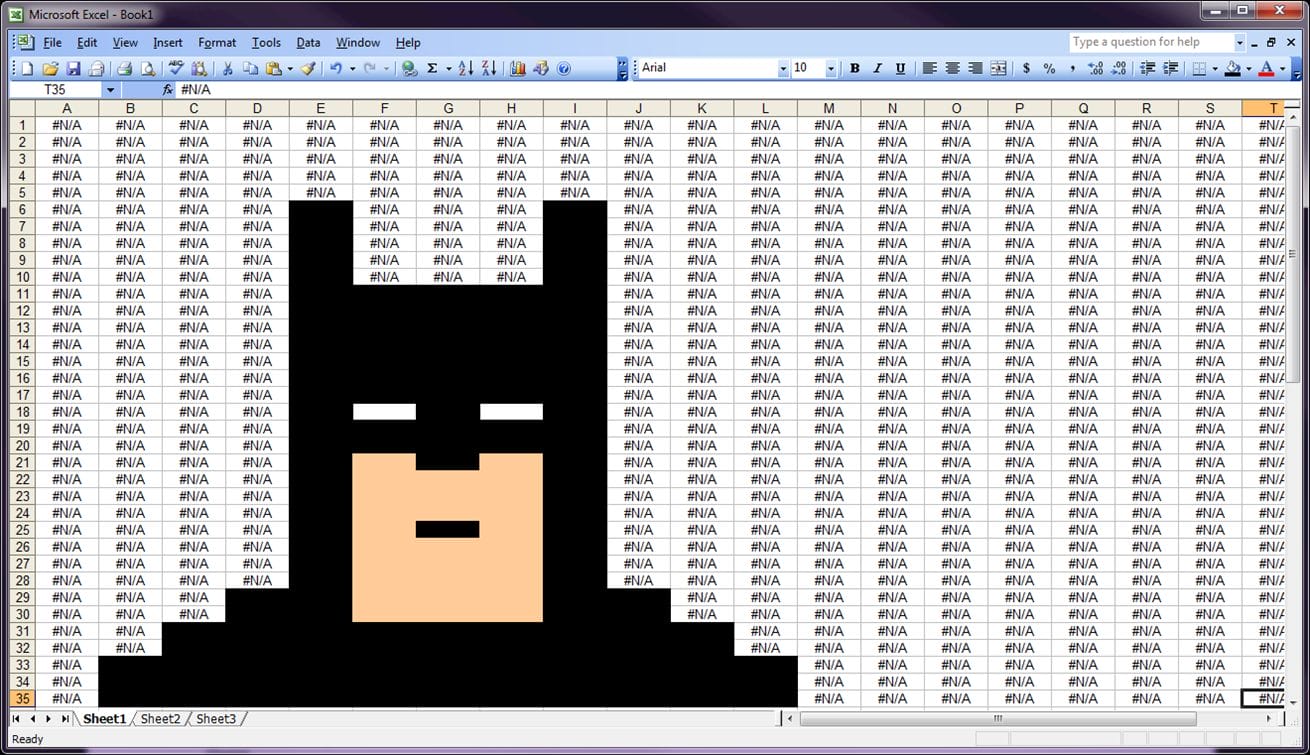Open the Chart Wizard
1310x755 pixels.
(518, 68)
